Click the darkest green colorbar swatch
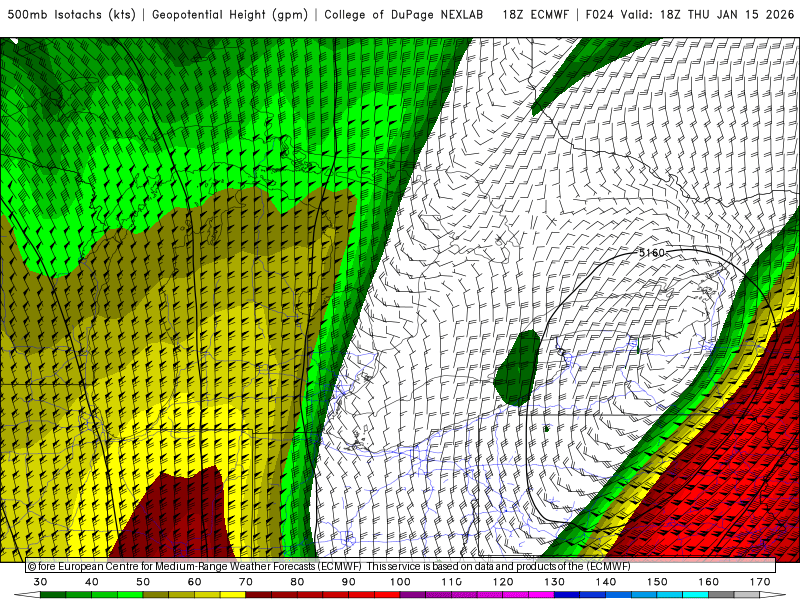Viewport: 800px width, 600px height. pyautogui.click(x=53, y=595)
